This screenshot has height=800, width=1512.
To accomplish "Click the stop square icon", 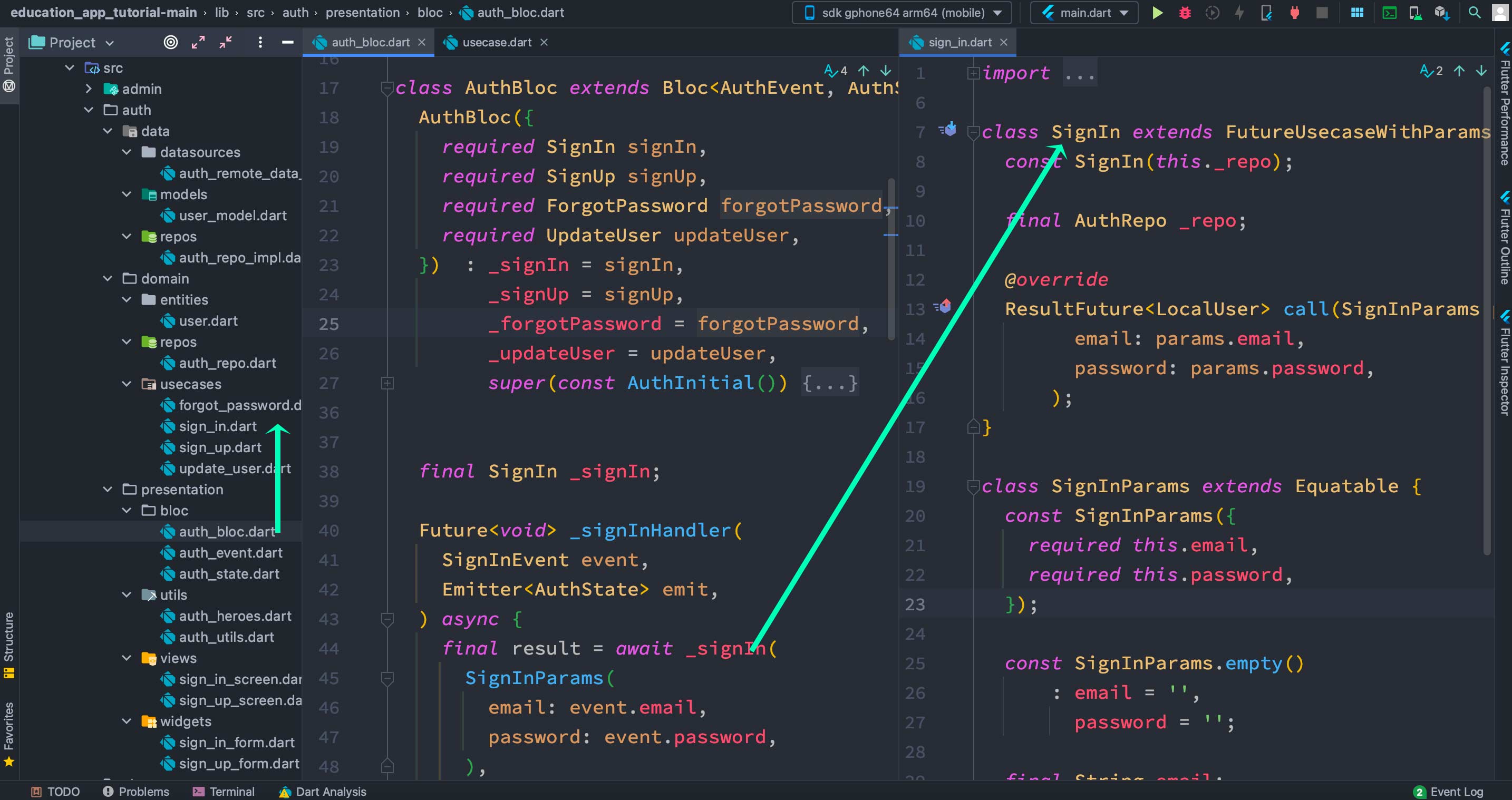I will click(1322, 13).
